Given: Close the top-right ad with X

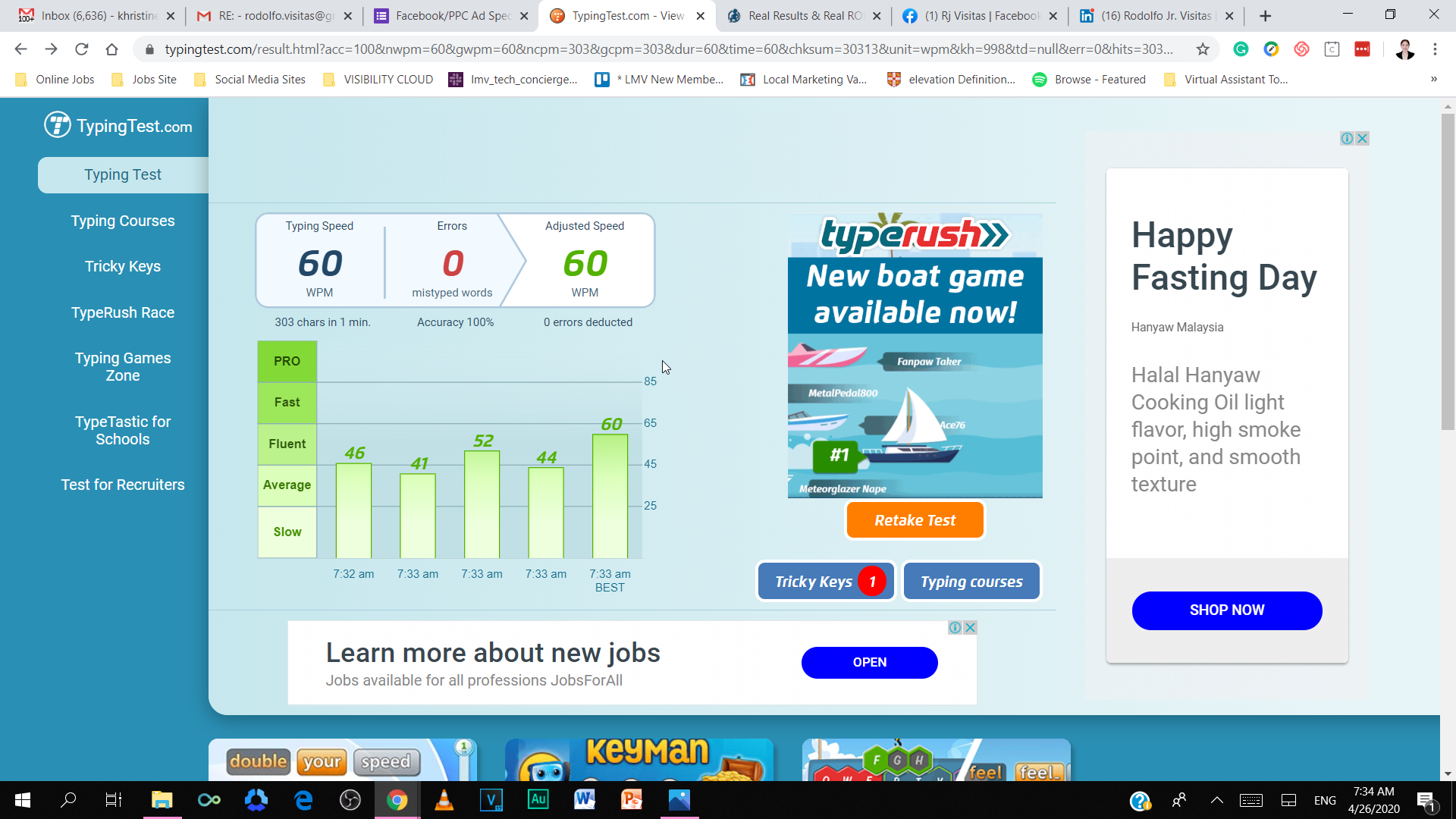Looking at the screenshot, I should 1363,138.
